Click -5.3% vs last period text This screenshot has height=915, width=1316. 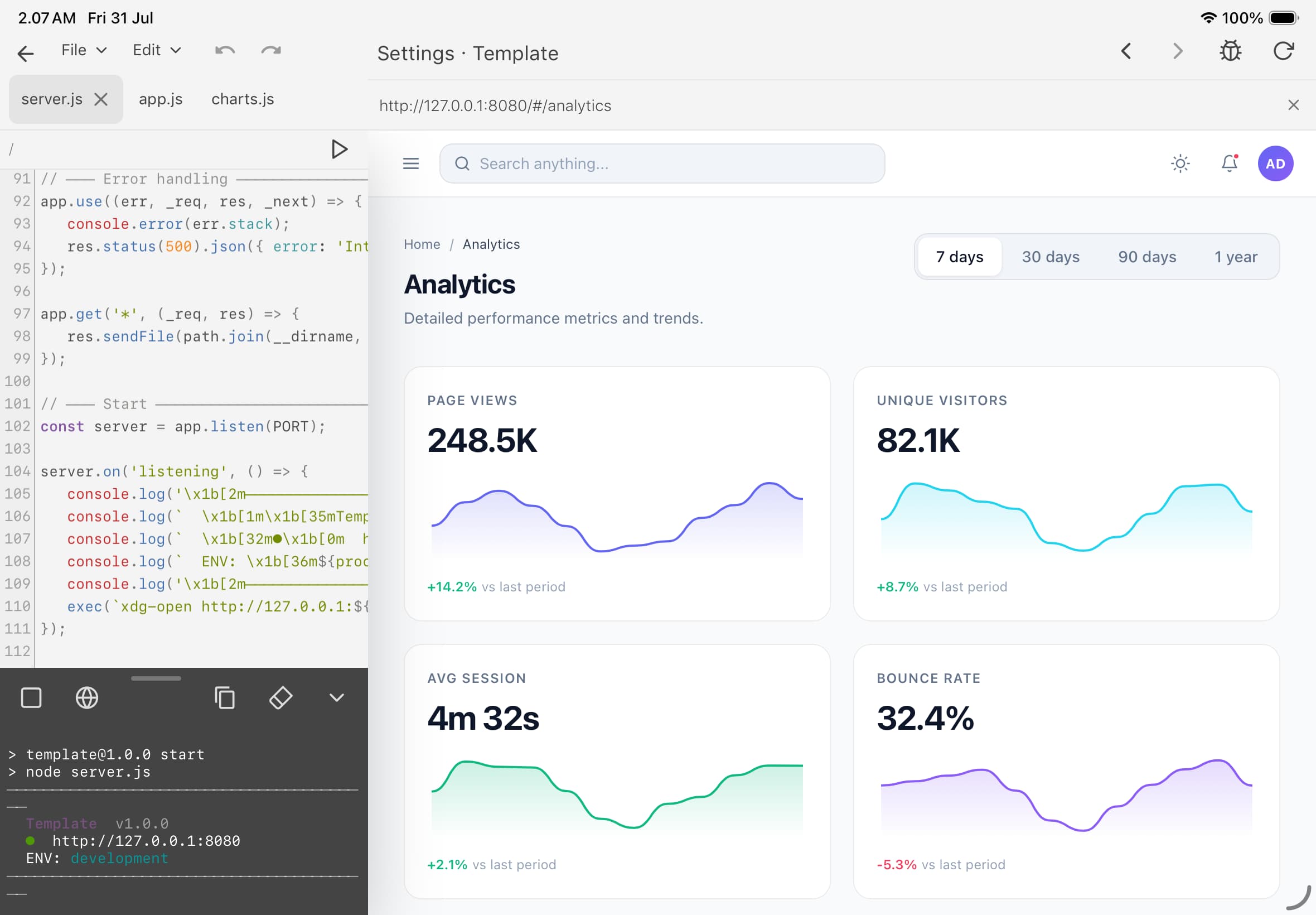941,865
